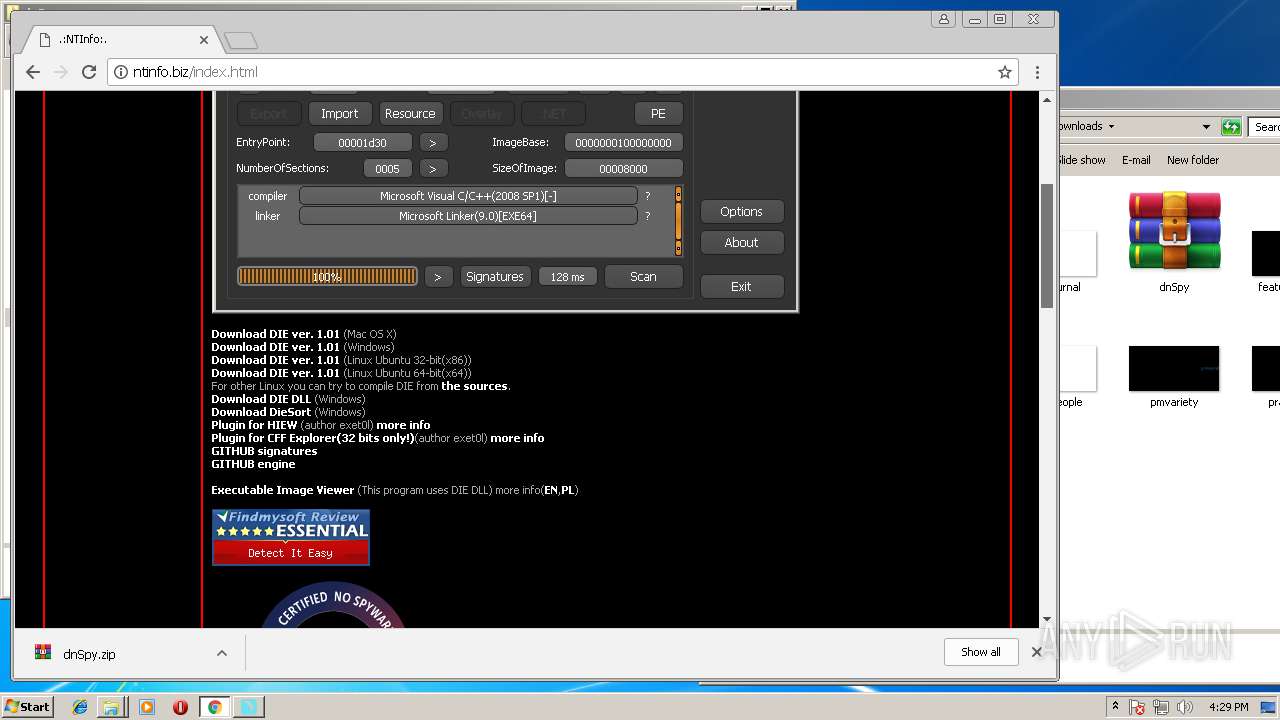Screen dimensions: 1280x720
Task: Open GITHUB signatures link
Action: click(264, 451)
